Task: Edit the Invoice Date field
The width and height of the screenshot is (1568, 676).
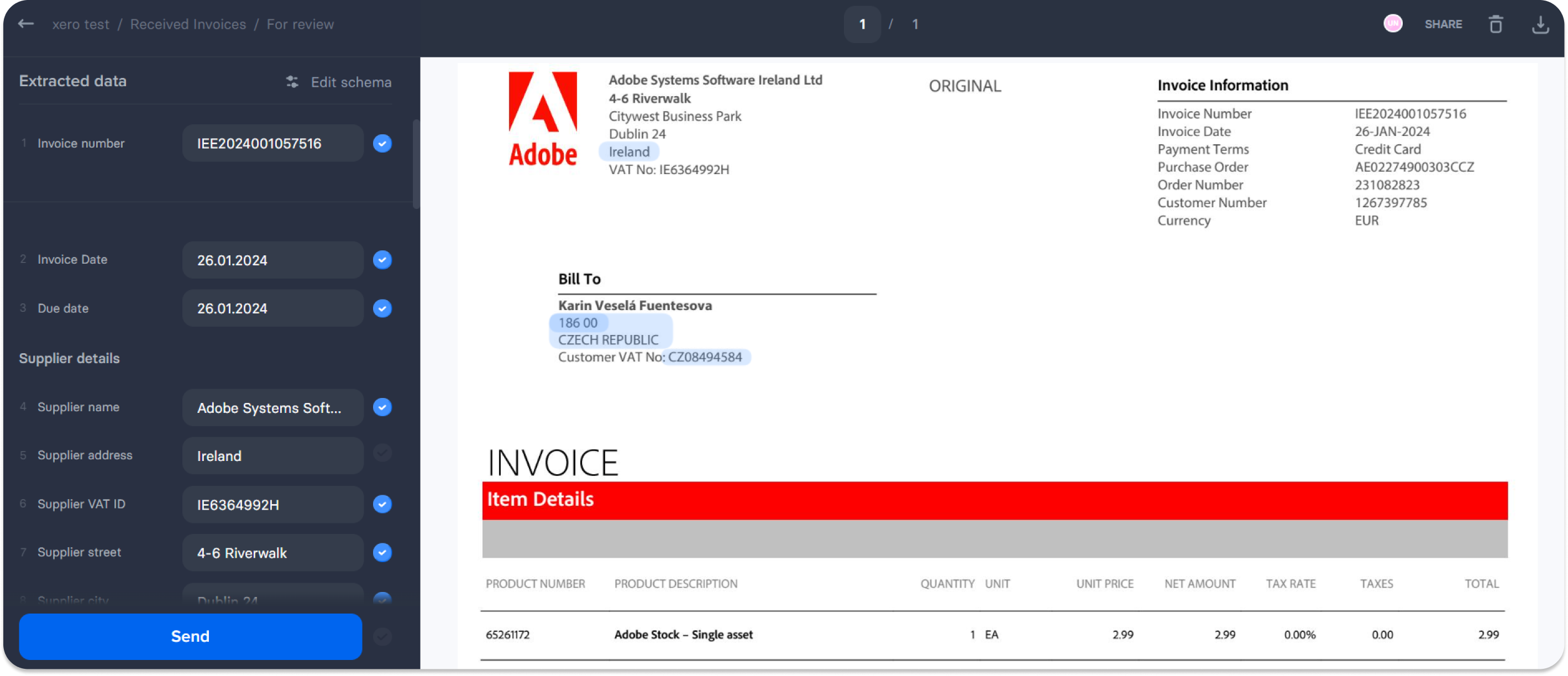Action: [272, 260]
